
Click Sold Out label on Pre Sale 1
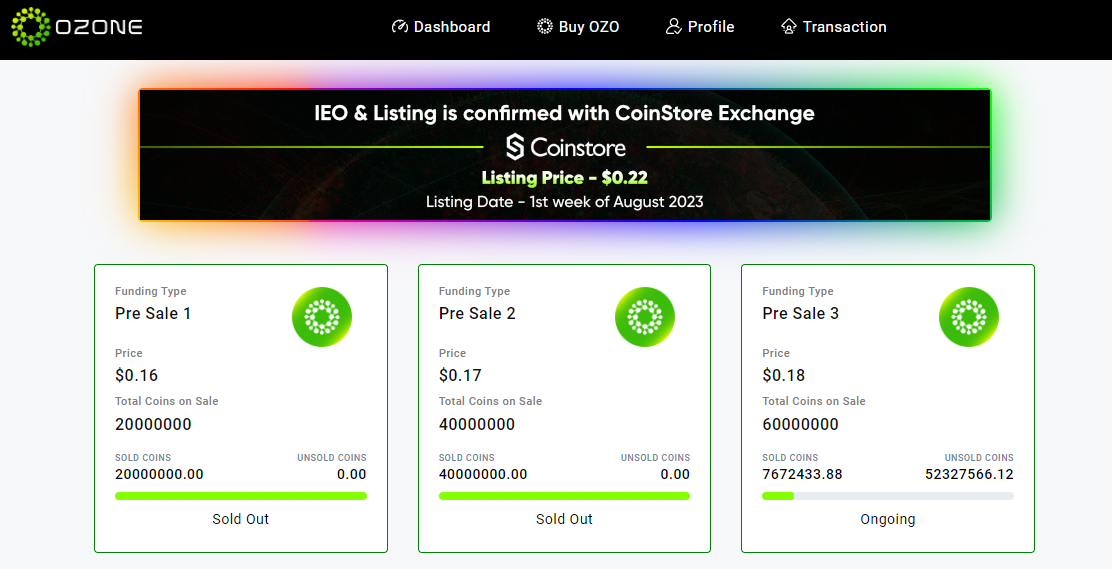240,519
